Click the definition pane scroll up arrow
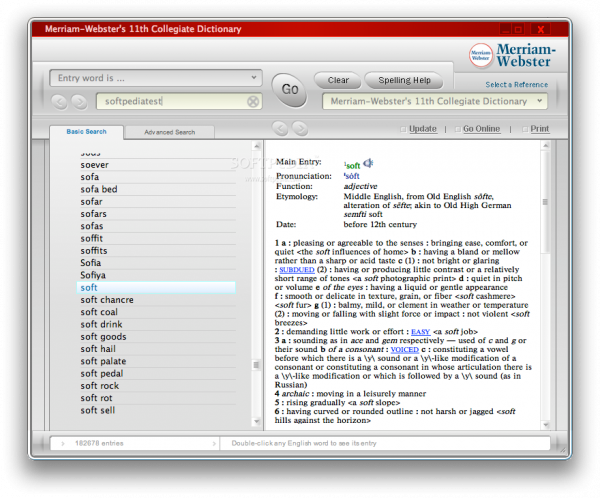600x498 pixels. 546,145
